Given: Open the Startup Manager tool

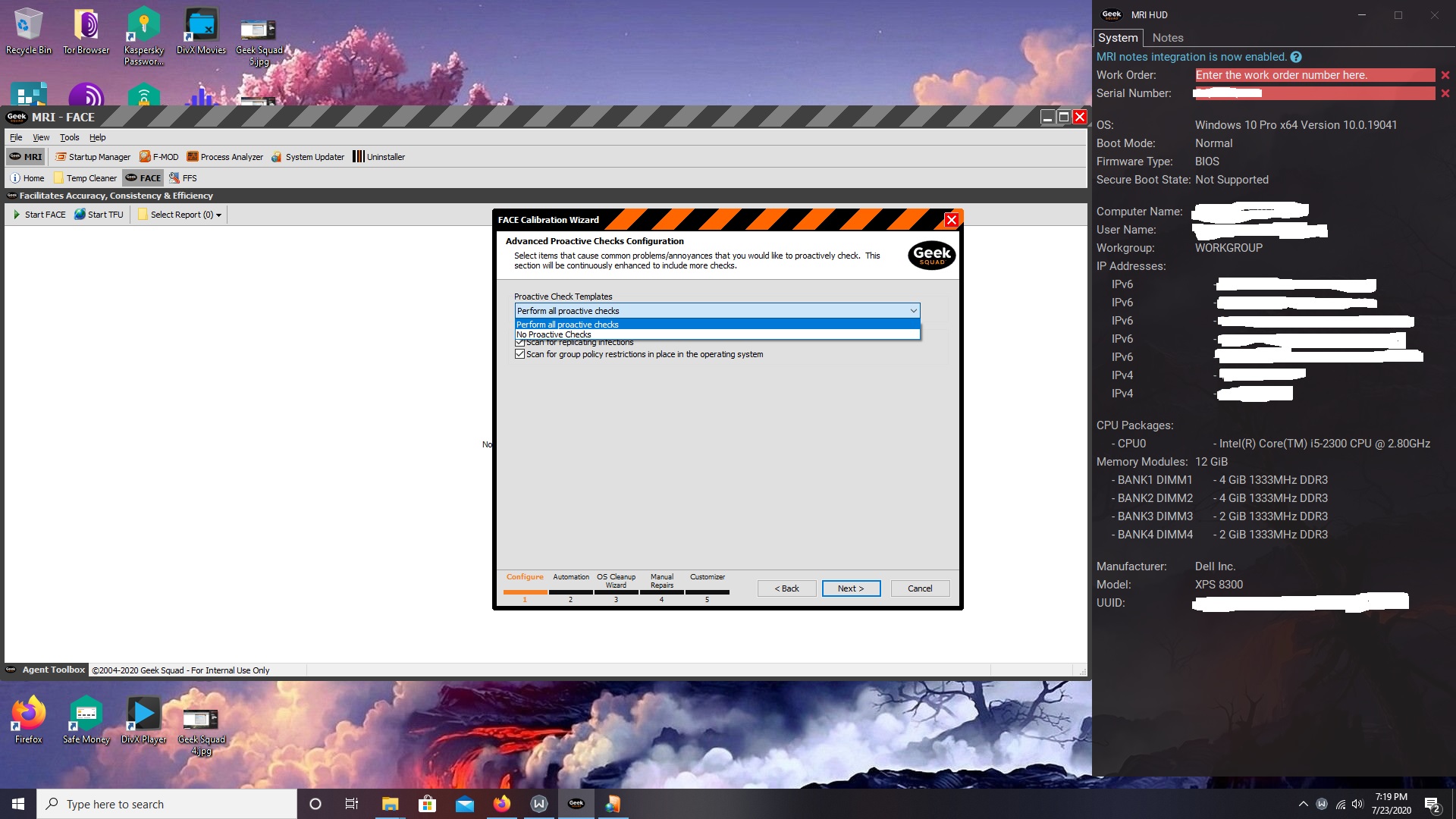Looking at the screenshot, I should click(x=93, y=157).
